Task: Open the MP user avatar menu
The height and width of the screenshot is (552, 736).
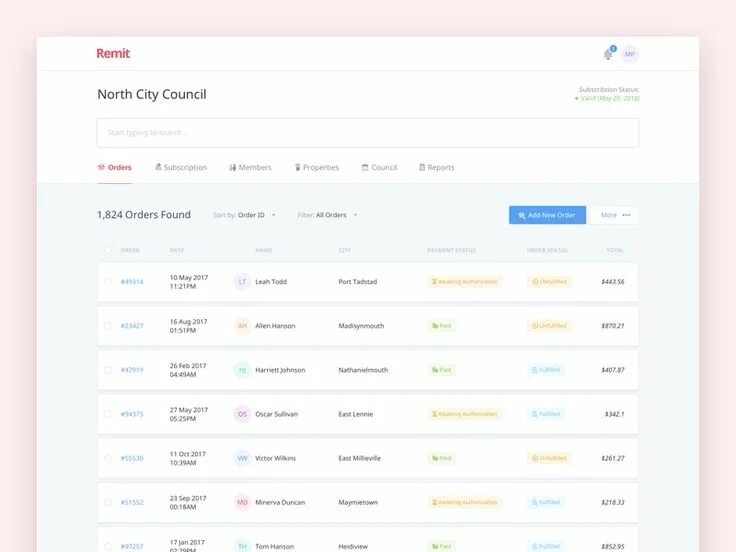Action: pos(630,54)
